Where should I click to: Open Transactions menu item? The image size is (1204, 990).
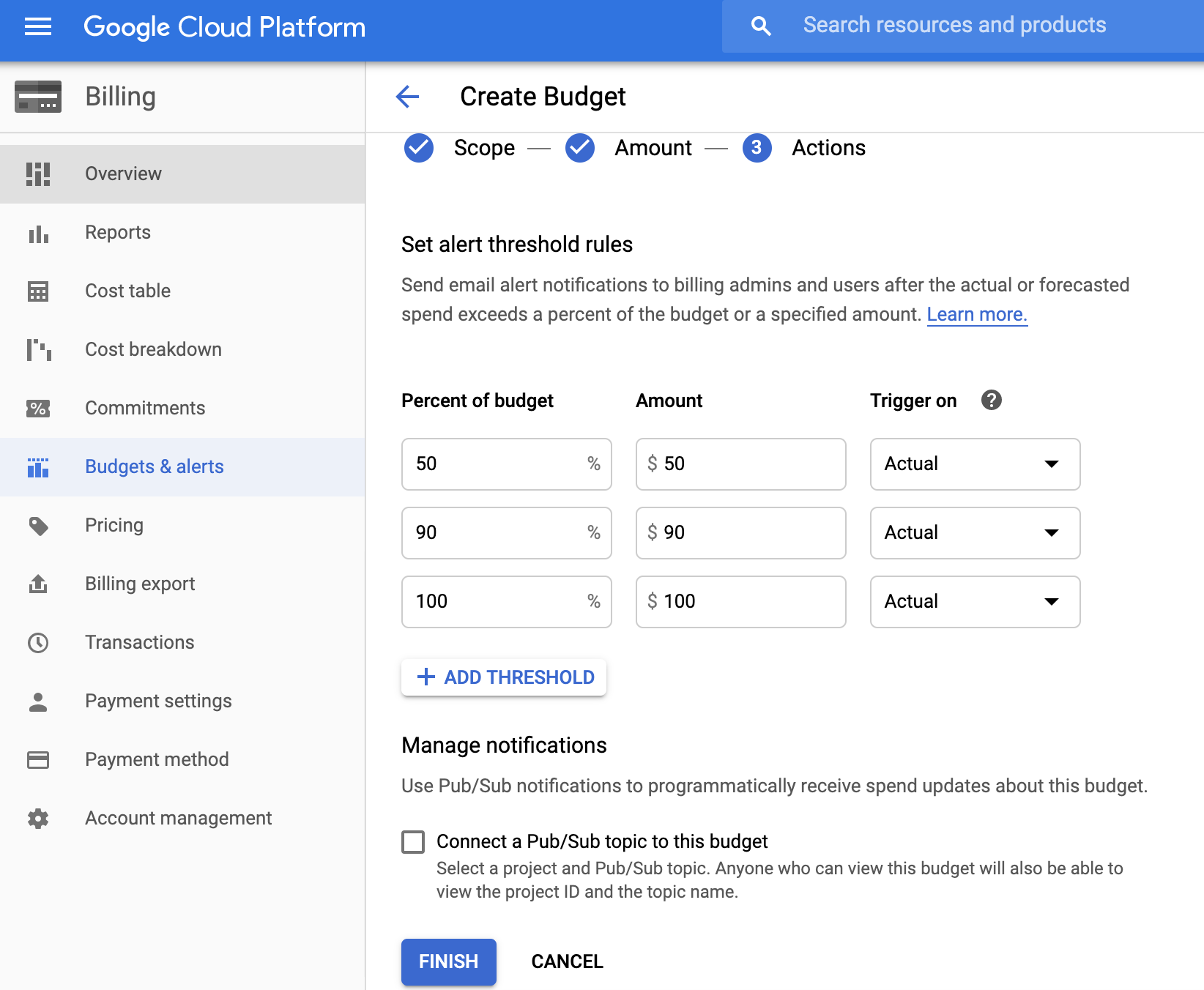[183, 643]
